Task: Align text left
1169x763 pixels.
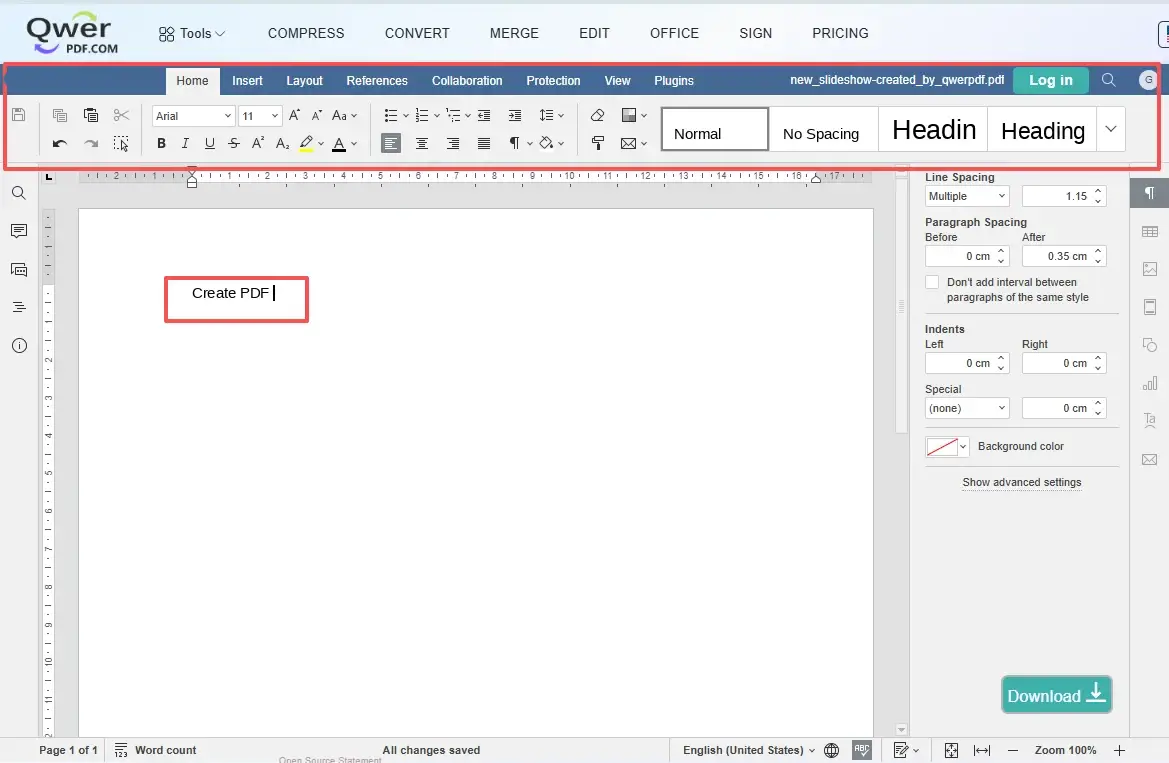Action: (391, 143)
